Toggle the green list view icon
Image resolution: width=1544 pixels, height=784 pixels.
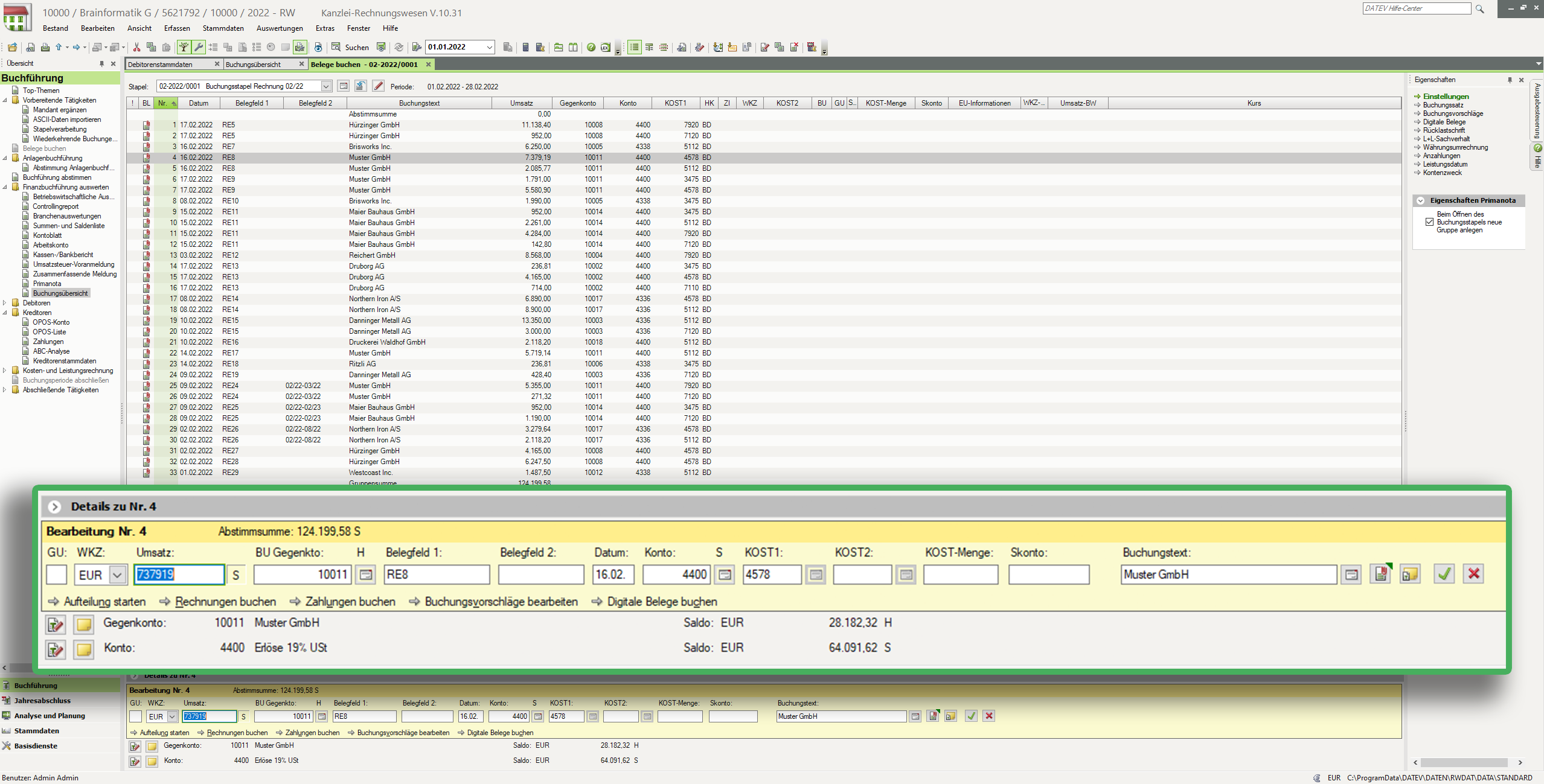click(634, 47)
